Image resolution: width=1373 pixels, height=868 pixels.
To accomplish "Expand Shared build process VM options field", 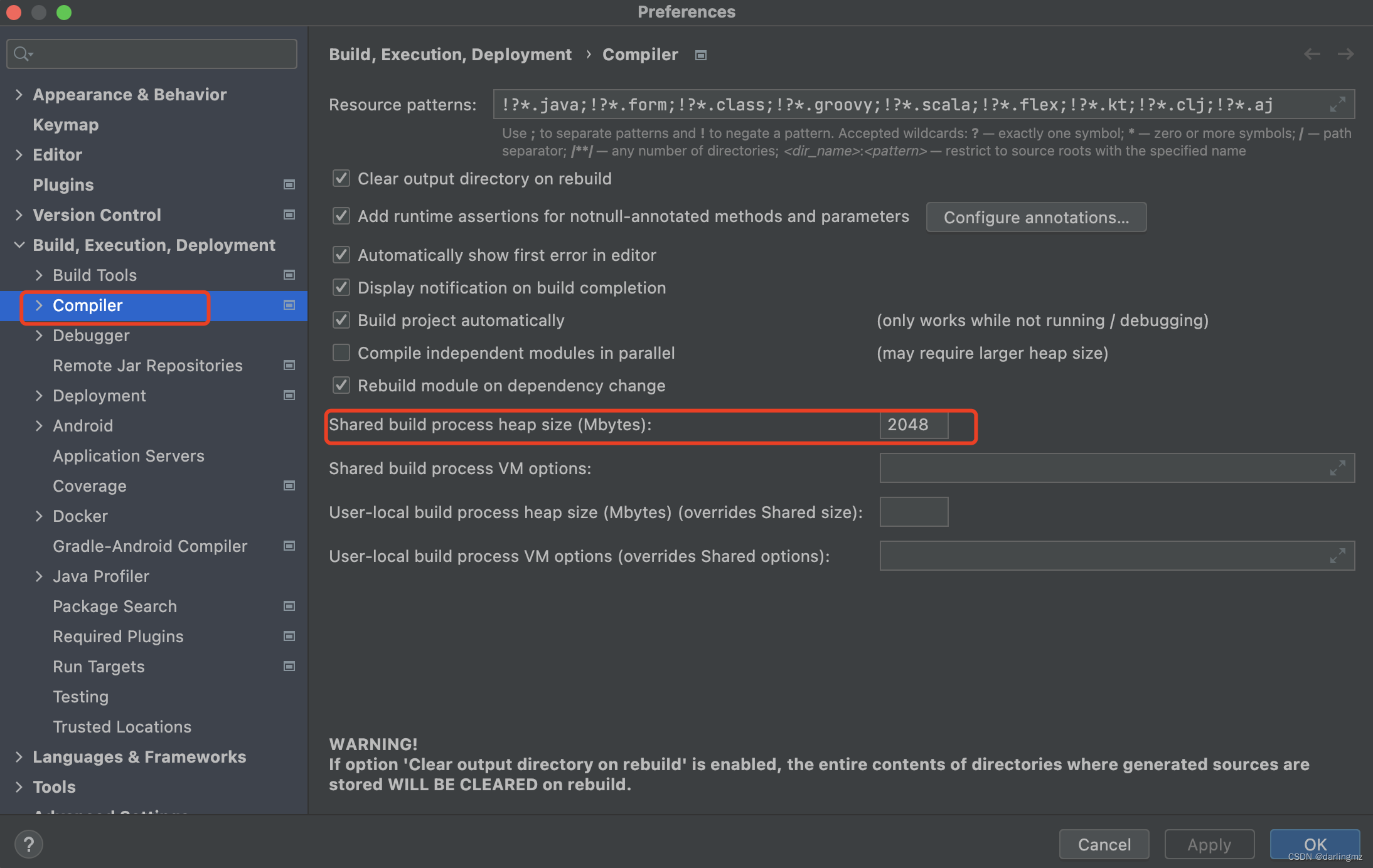I will 1337,468.
